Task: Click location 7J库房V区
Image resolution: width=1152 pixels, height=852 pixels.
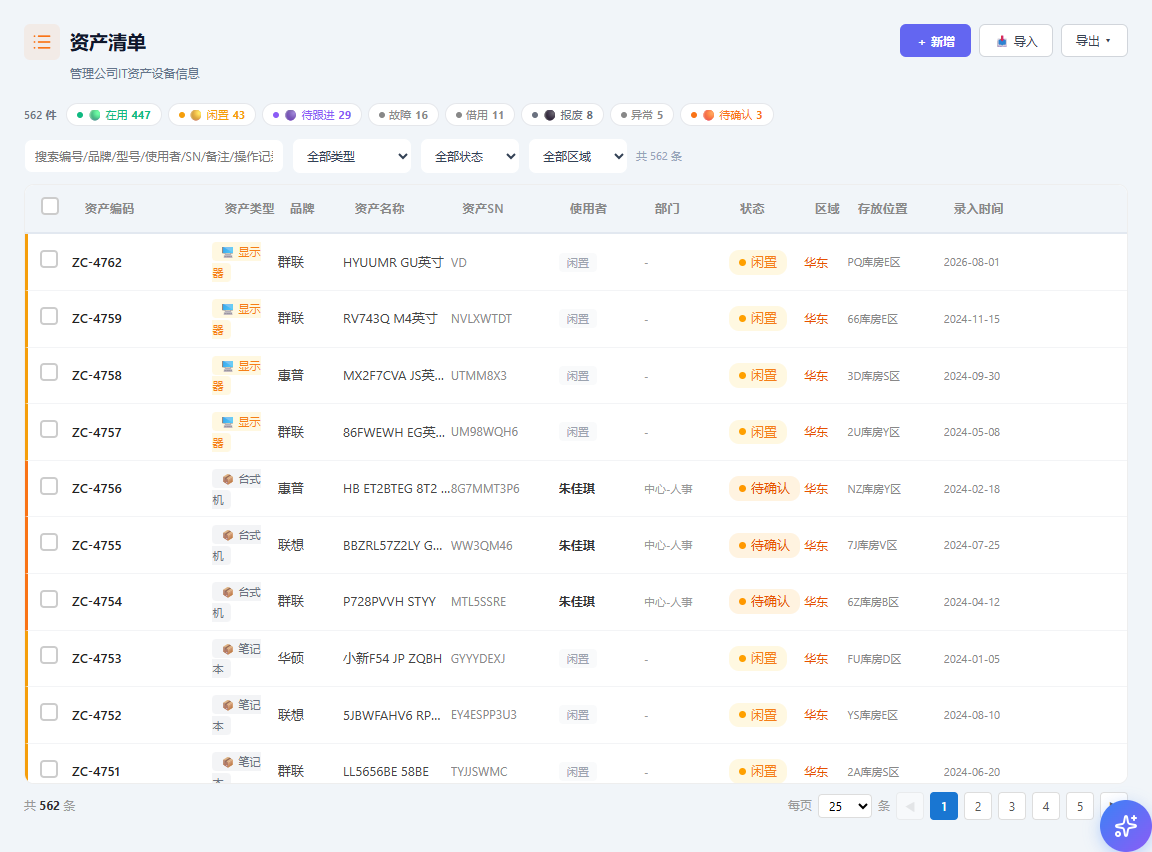Action: pyautogui.click(x=872, y=545)
